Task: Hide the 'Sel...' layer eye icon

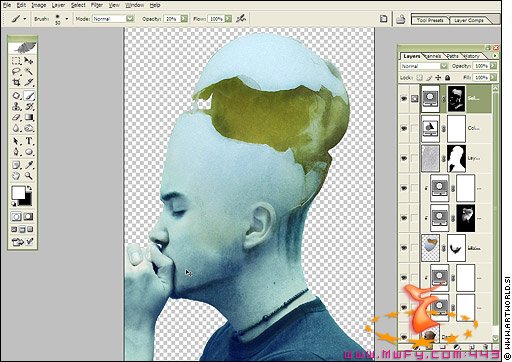Action: pos(404,99)
